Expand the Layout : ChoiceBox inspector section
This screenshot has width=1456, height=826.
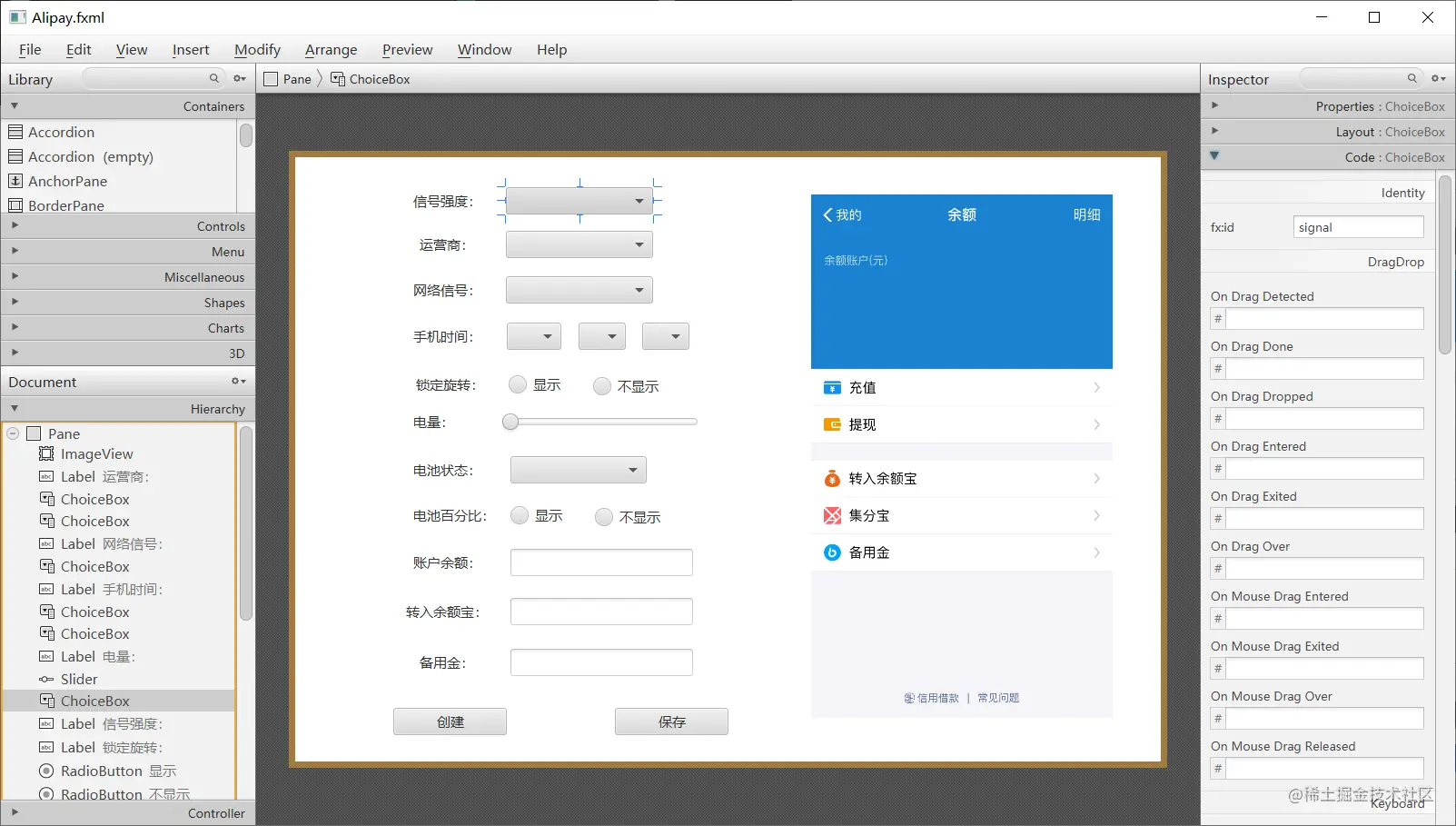coord(1327,132)
